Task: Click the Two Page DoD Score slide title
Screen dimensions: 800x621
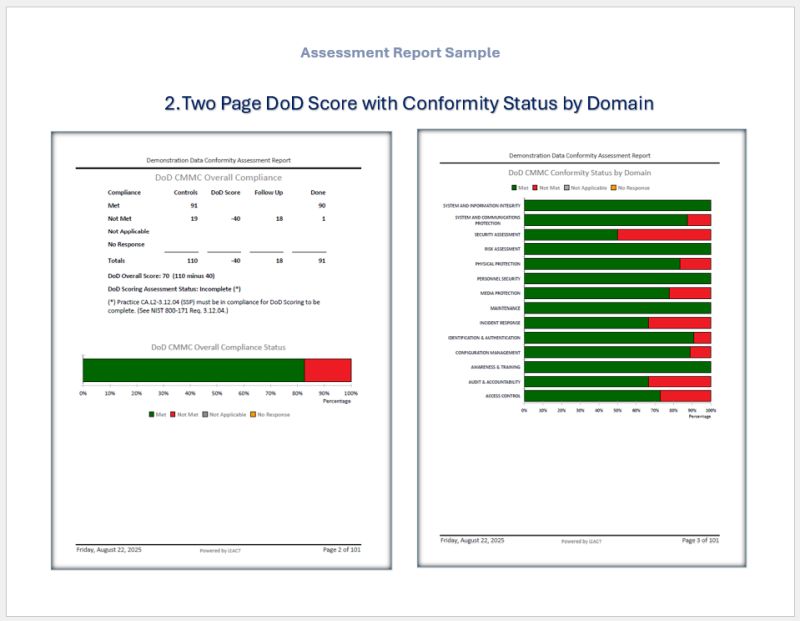Action: coord(409,103)
